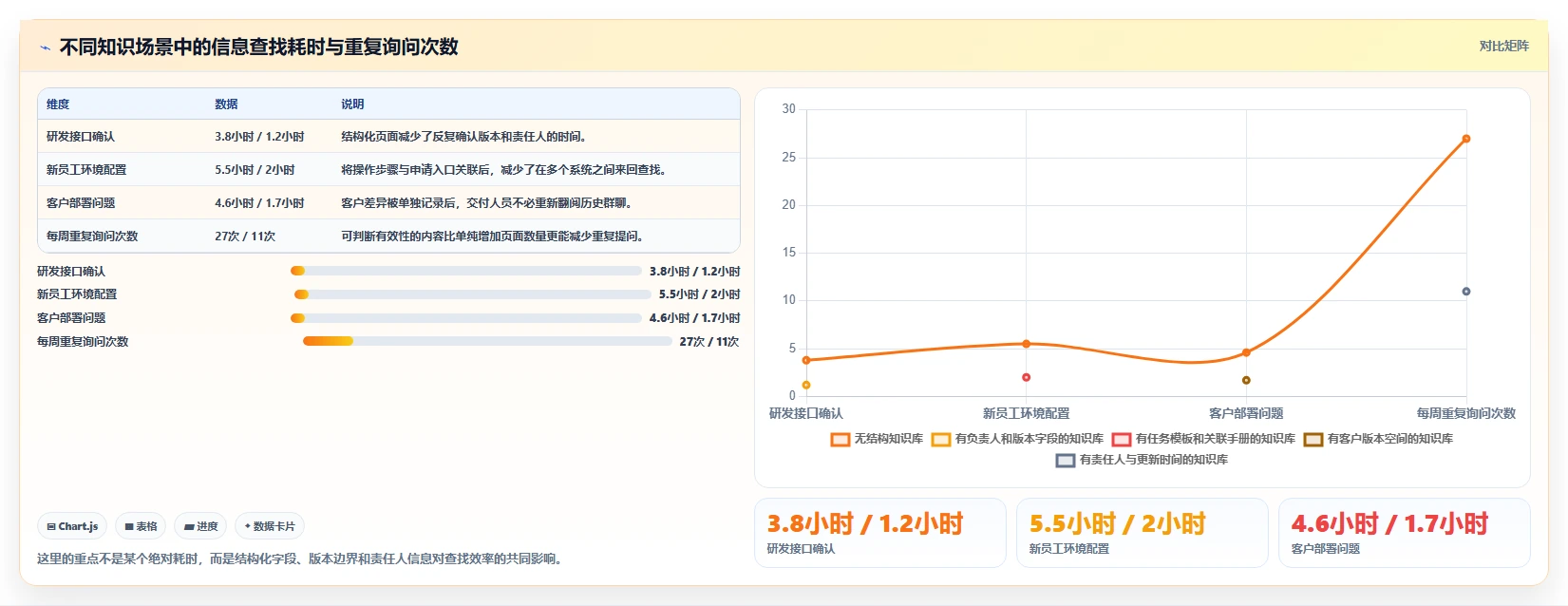The height and width of the screenshot is (606, 1568).
Task: Click y-axis label 30
Action: click(788, 109)
